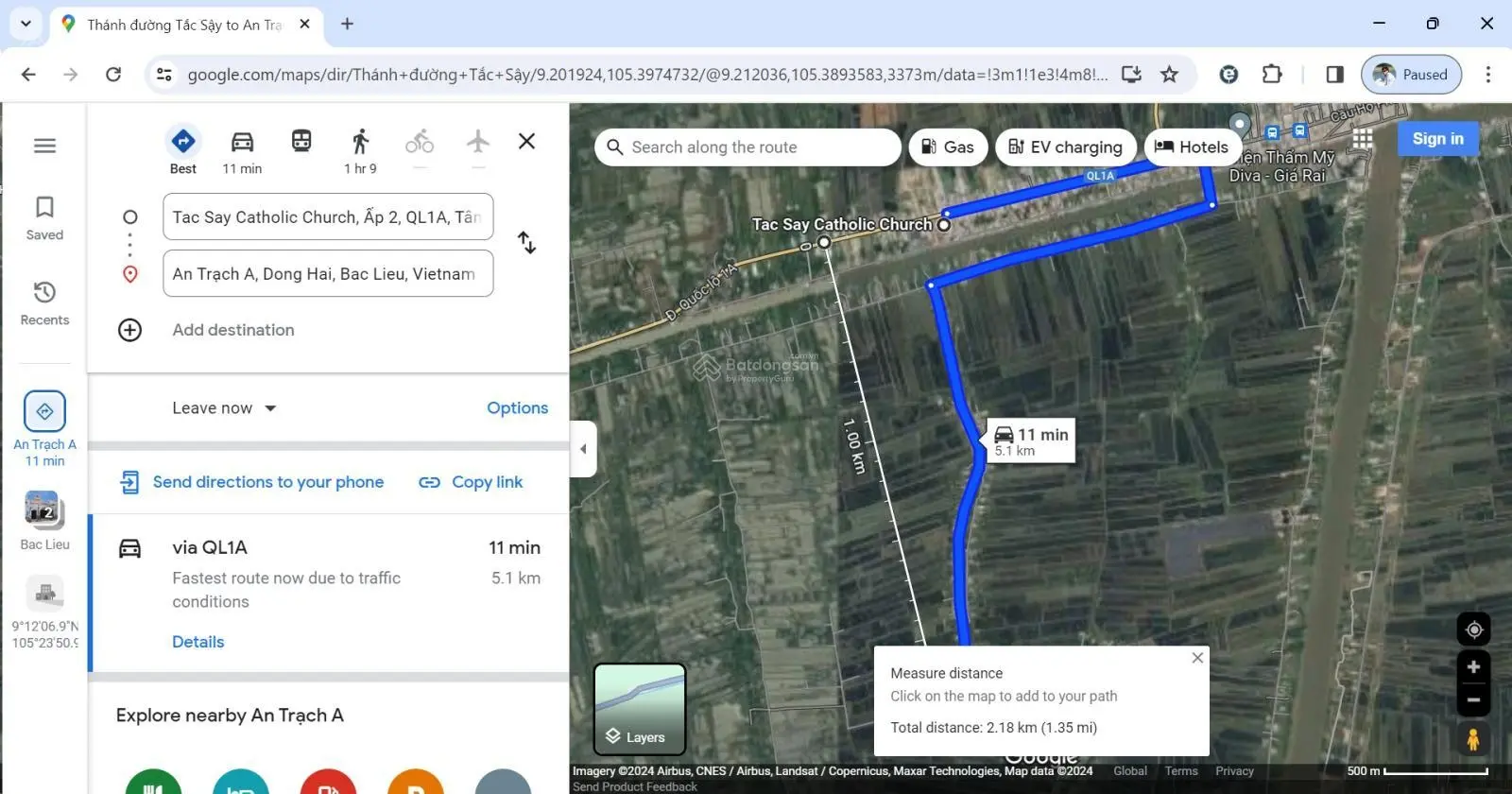Open Grammarly extension icon
1512x794 pixels.
click(x=1228, y=75)
